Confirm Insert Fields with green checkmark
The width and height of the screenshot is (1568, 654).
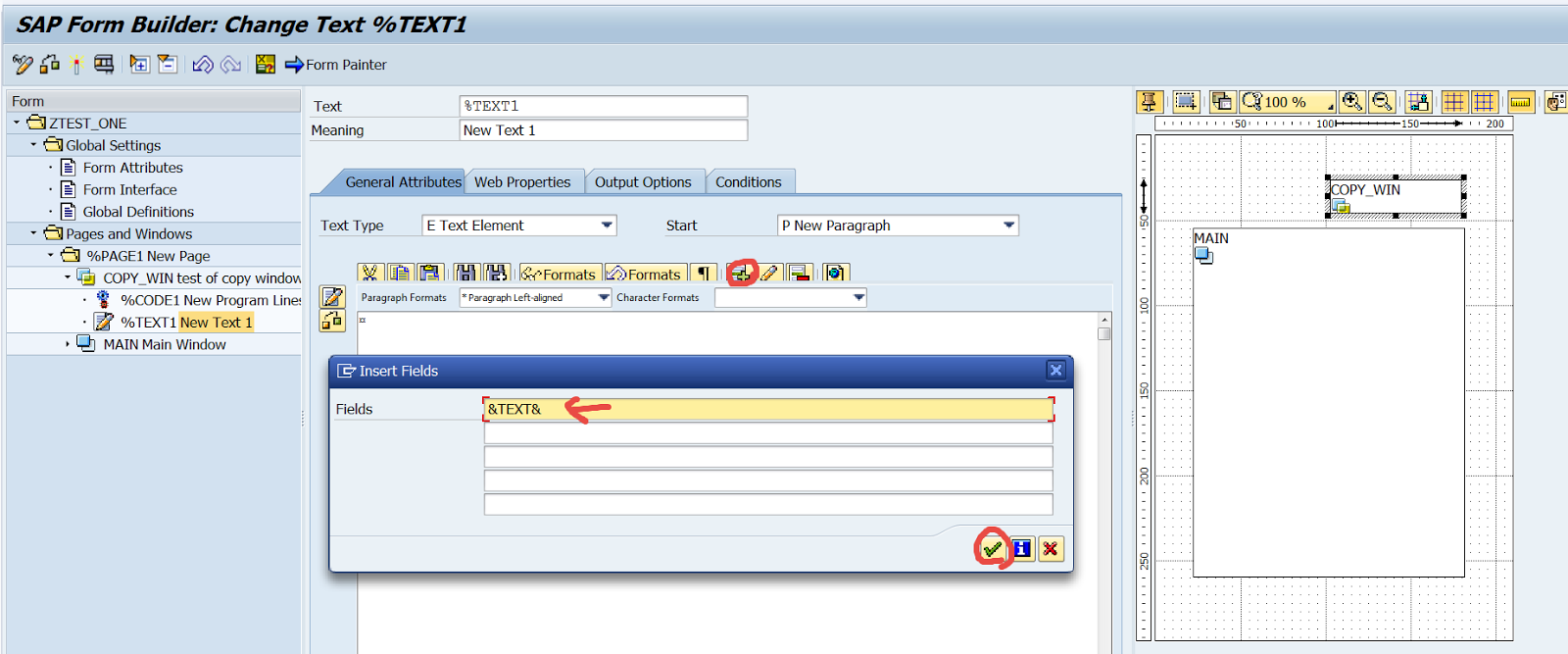click(x=992, y=549)
